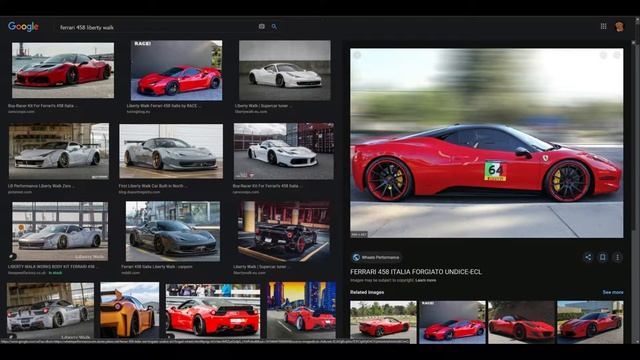Select silver Ferrari rear view thumbnail
The width and height of the screenshot is (640, 360).
(50, 310)
